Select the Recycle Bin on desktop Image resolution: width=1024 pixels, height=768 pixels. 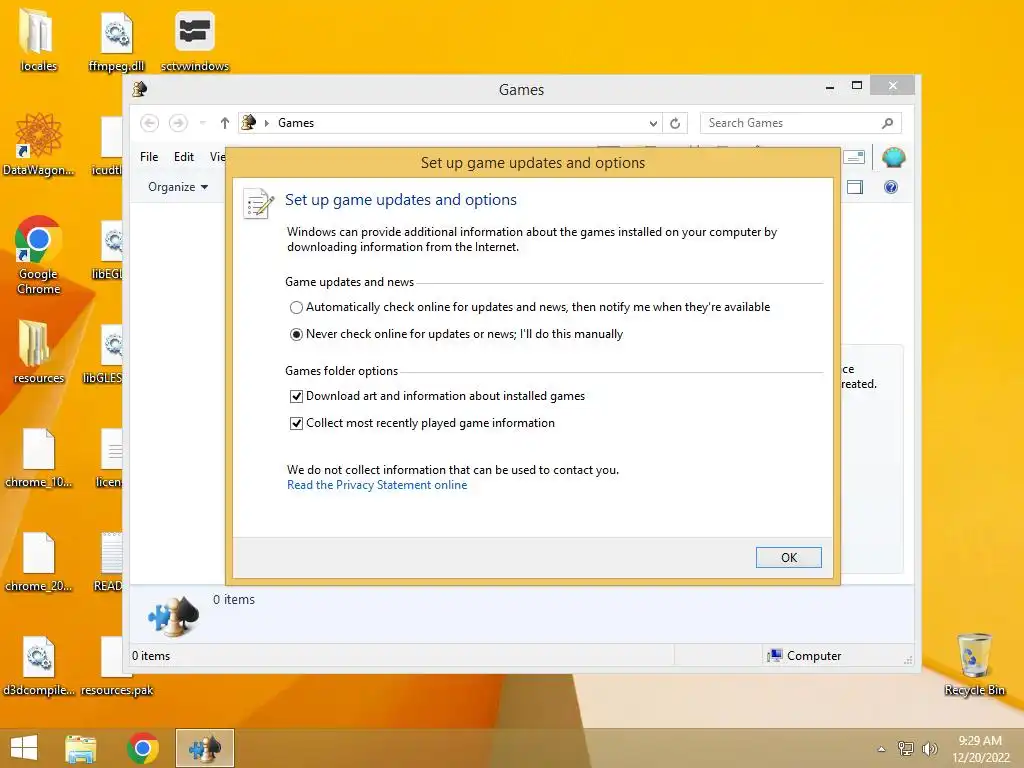(x=974, y=664)
